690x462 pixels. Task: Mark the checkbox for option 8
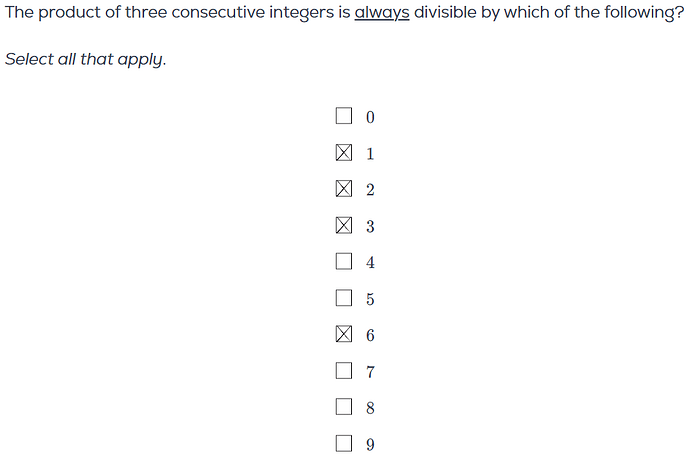pos(344,407)
